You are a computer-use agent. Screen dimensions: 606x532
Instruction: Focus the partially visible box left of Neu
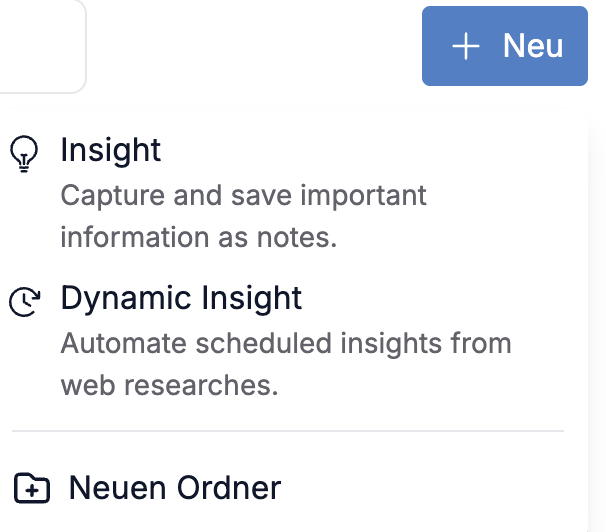tap(43, 46)
